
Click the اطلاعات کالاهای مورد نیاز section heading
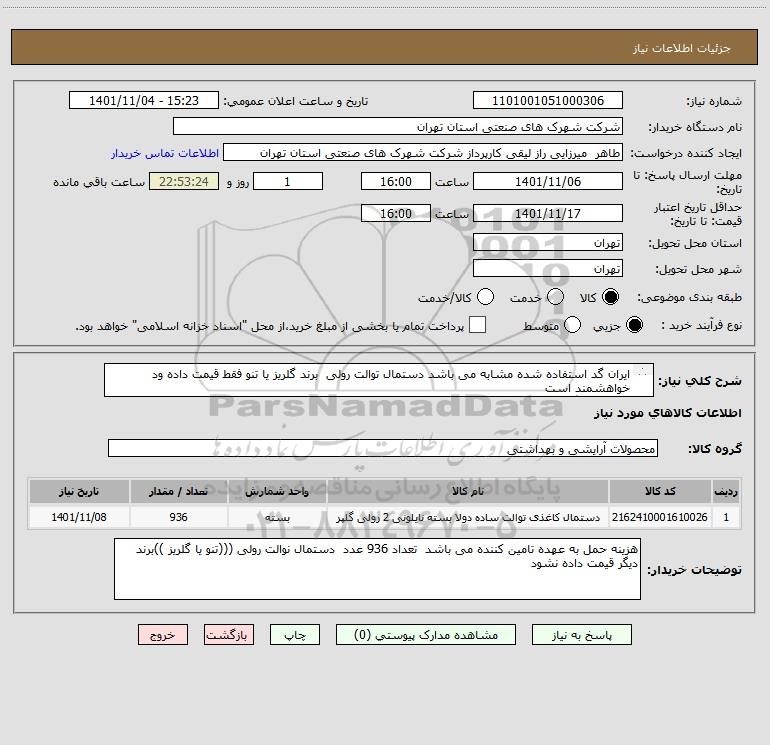(668, 413)
